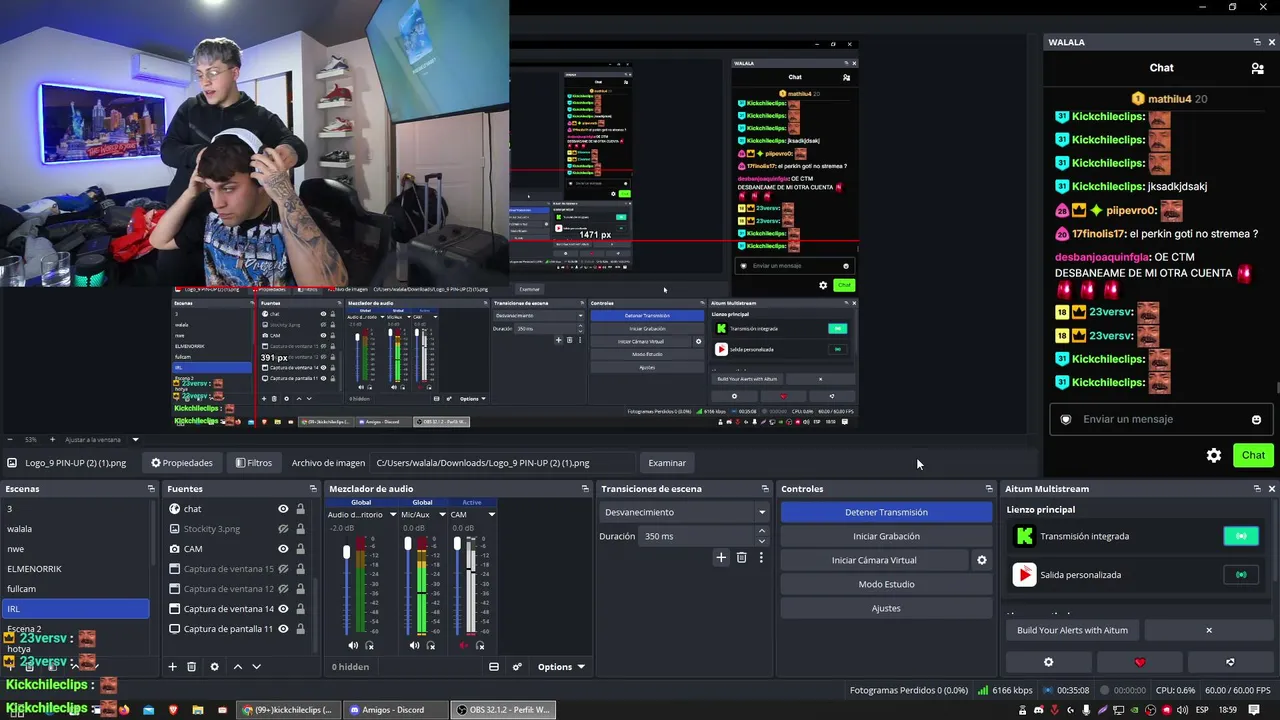Switch audio mixer layout icon
This screenshot has height=720, width=1280.
[493, 667]
